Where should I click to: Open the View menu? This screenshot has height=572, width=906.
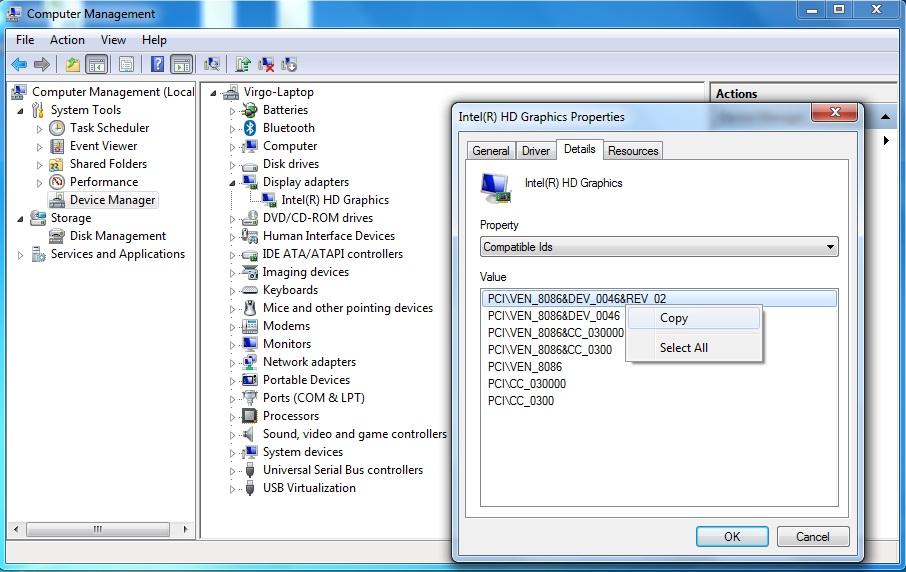(113, 40)
